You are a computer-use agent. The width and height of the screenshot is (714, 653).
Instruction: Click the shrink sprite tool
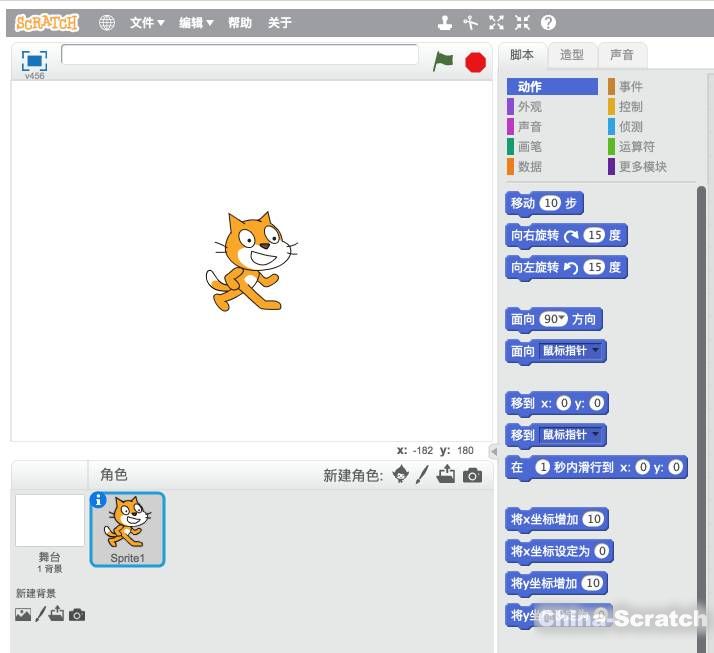click(522, 23)
